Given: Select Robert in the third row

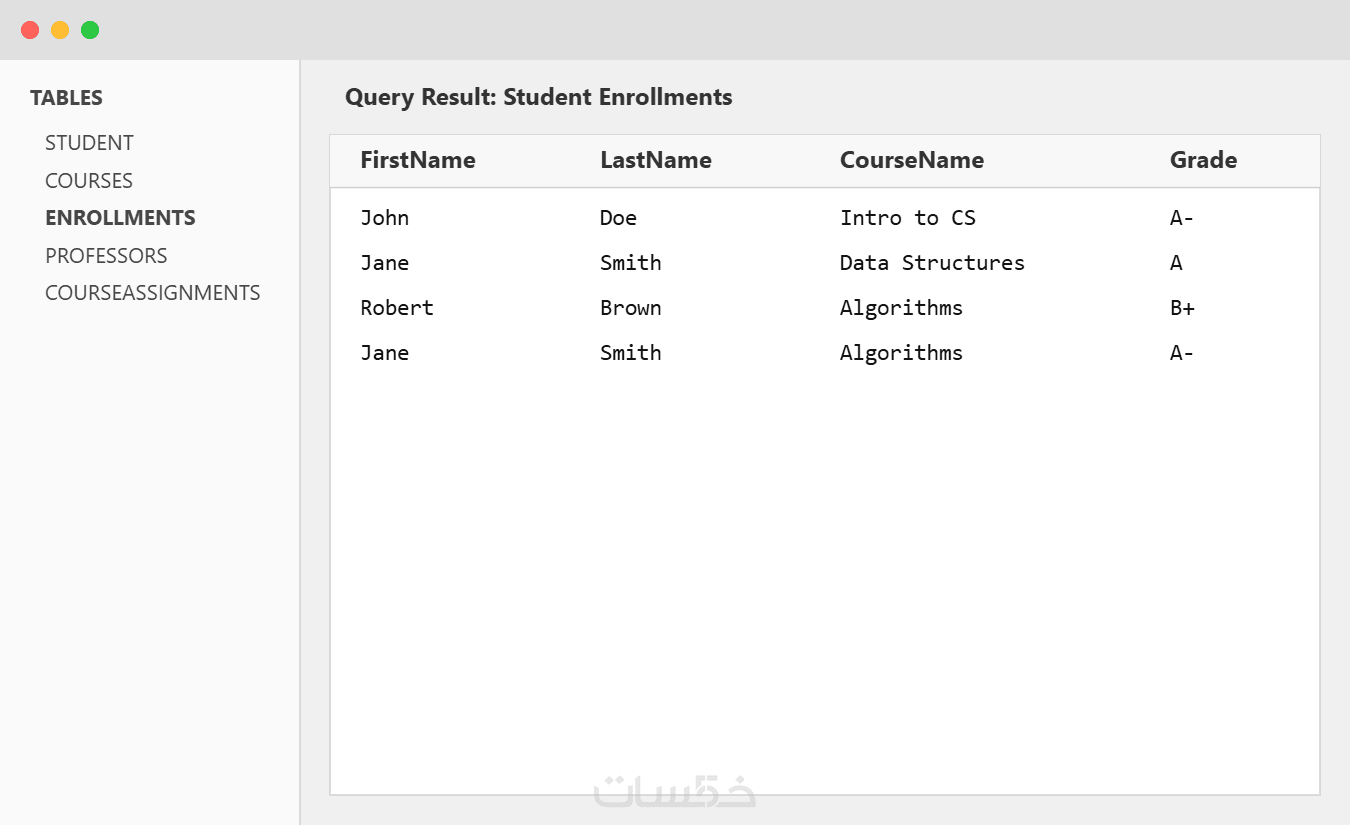Looking at the screenshot, I should point(397,308).
